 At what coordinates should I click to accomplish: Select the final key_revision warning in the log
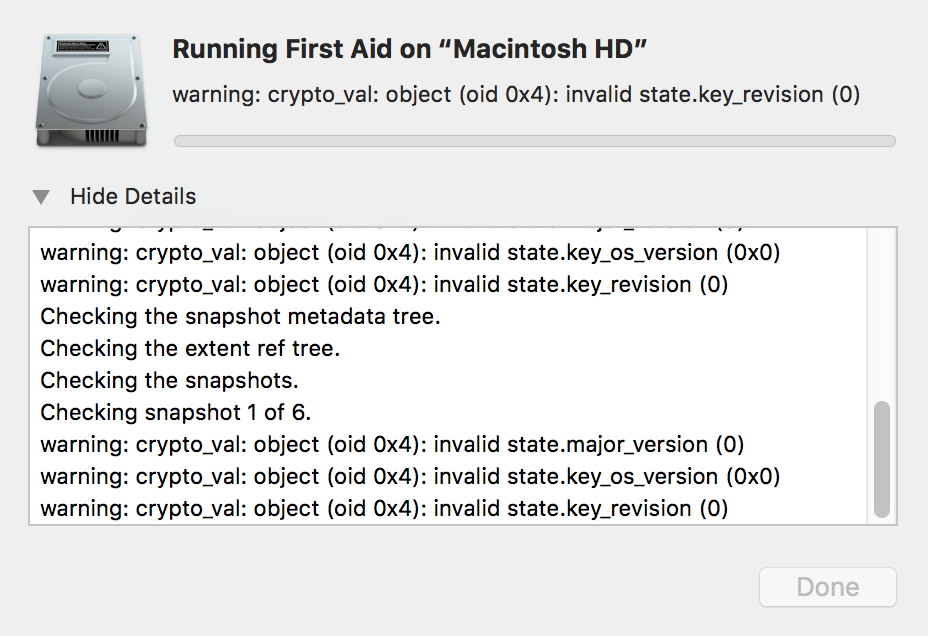[x=384, y=509]
